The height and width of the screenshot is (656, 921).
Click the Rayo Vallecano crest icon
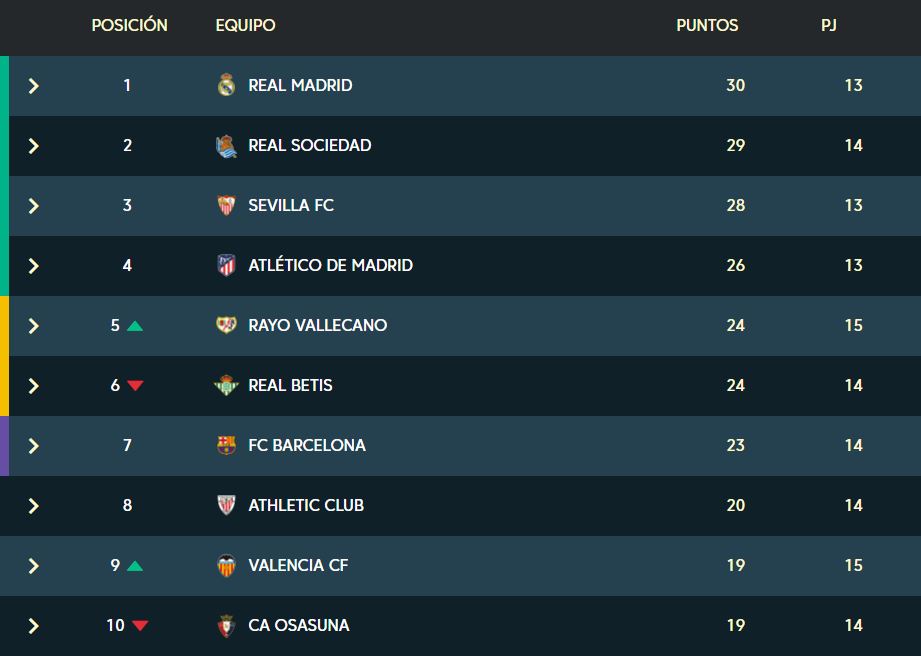[226, 325]
